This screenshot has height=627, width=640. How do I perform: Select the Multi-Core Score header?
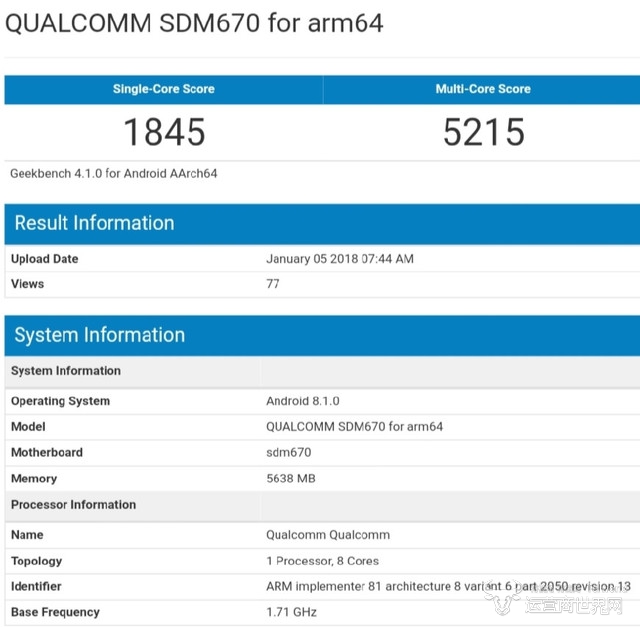483,89
